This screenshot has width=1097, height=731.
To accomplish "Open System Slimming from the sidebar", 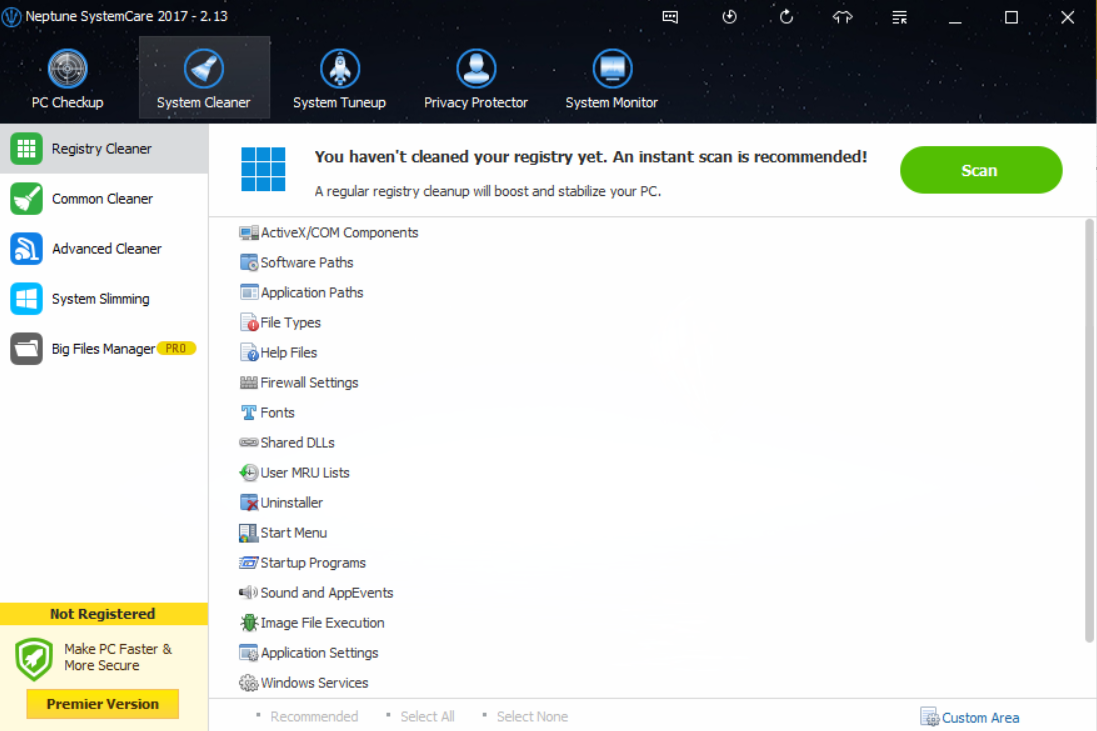I will point(104,299).
